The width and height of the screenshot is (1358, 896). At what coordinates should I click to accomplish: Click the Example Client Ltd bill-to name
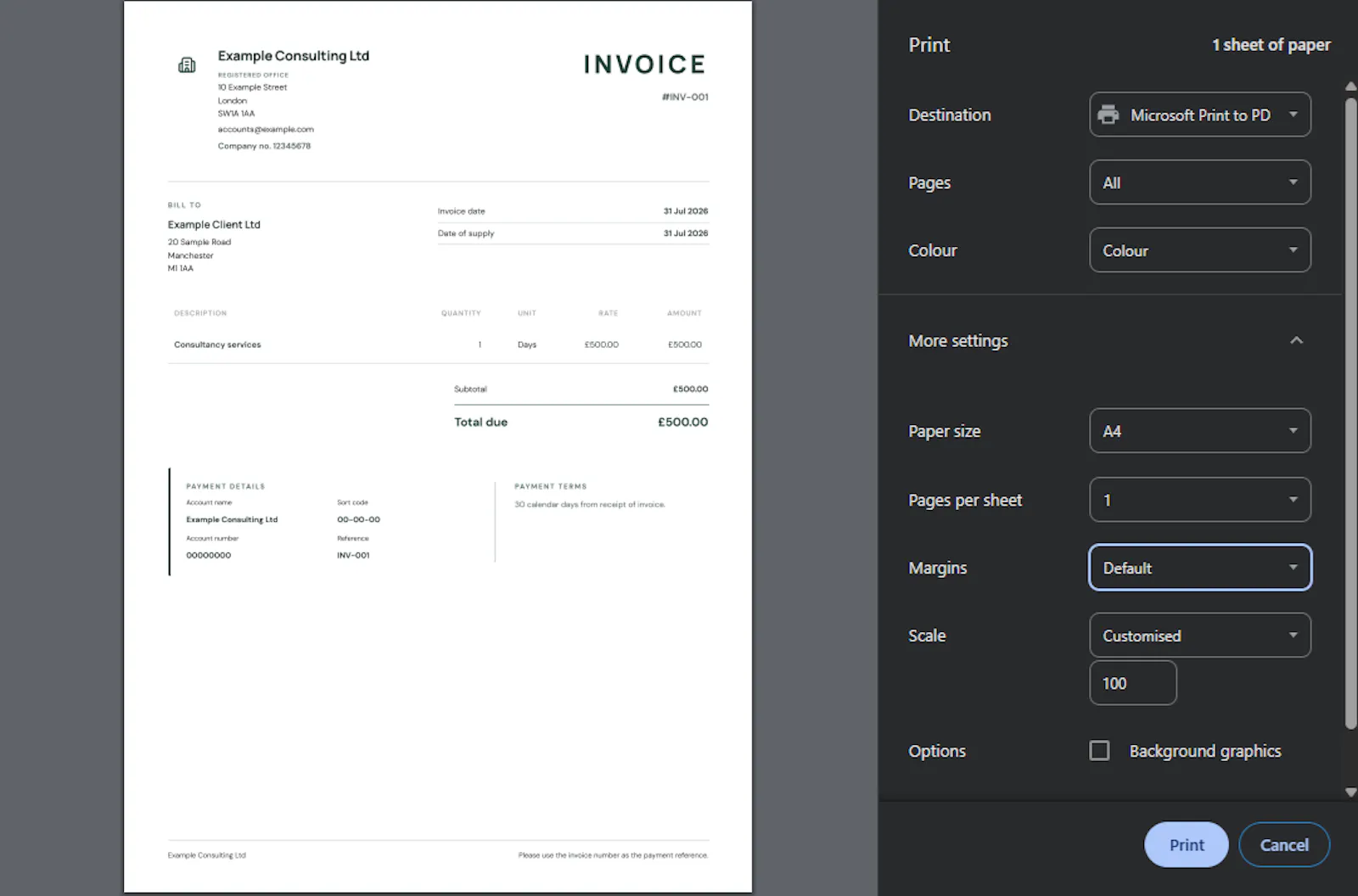click(x=214, y=225)
